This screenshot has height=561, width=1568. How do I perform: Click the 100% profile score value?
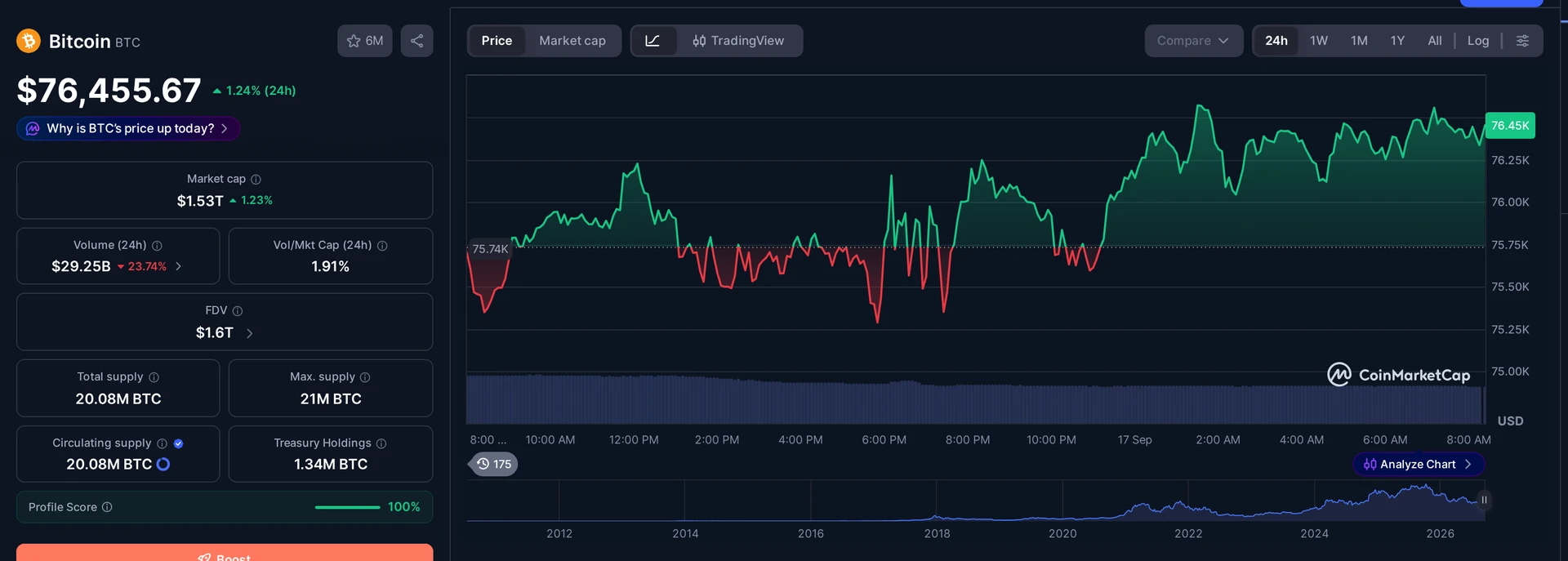coord(403,507)
